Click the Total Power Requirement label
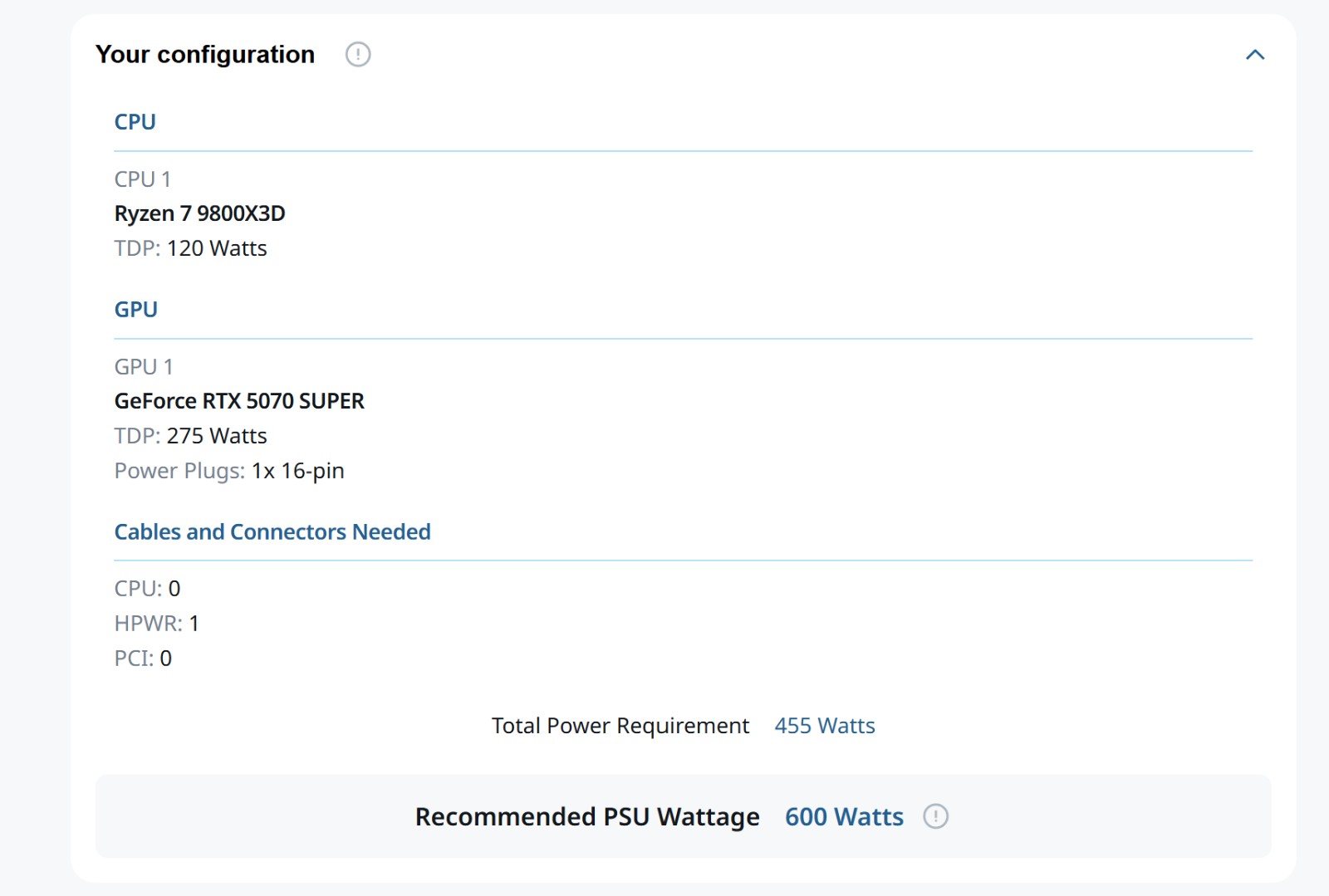The width and height of the screenshot is (1329, 896). pyautogui.click(x=620, y=726)
